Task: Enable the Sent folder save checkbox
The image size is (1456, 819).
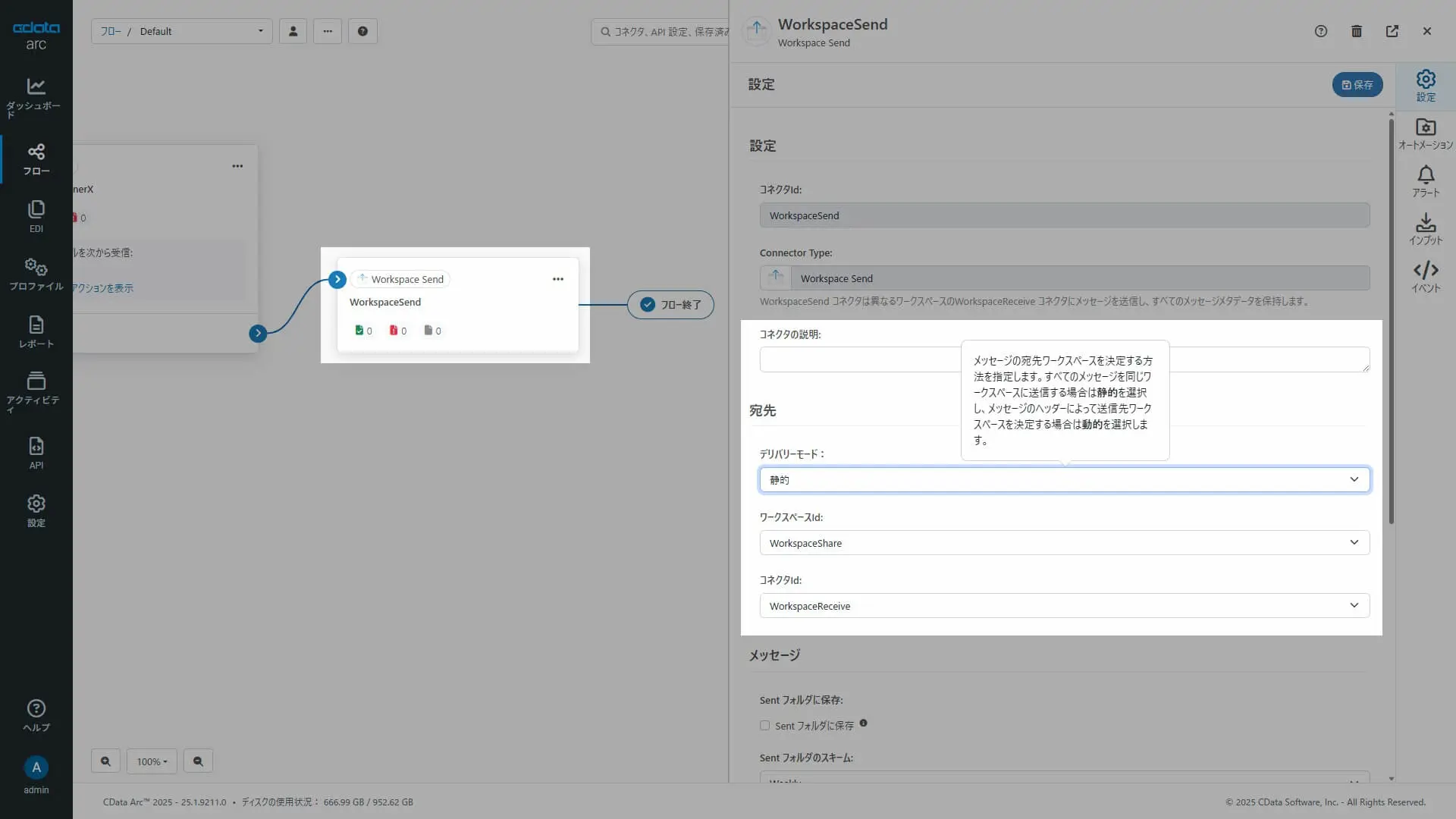Action: [764, 726]
